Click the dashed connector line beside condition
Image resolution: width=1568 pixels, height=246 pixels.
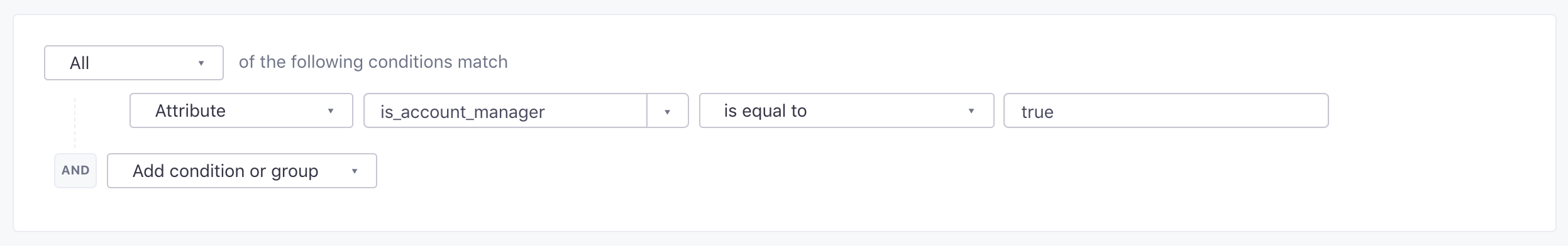tap(75, 123)
